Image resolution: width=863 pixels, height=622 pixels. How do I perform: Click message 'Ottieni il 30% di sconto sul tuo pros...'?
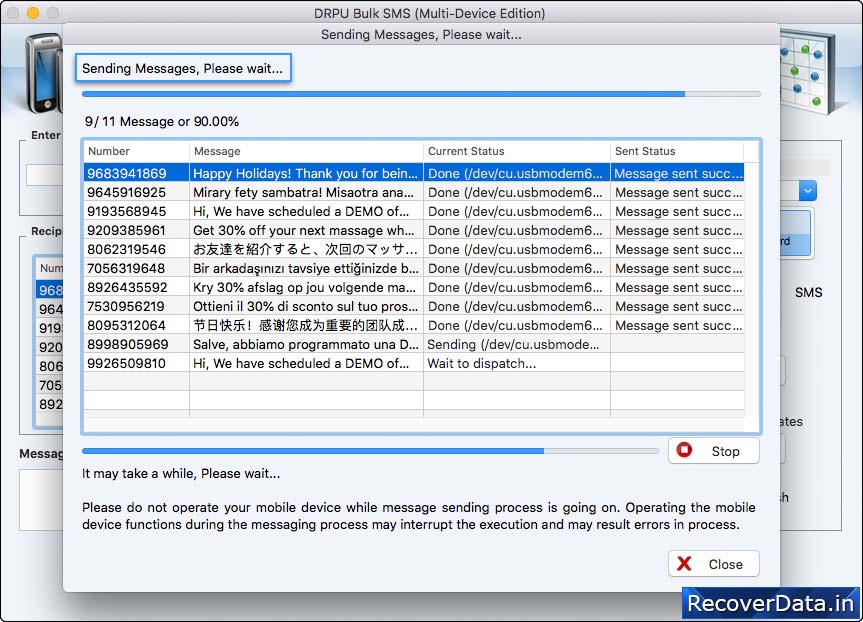[305, 307]
